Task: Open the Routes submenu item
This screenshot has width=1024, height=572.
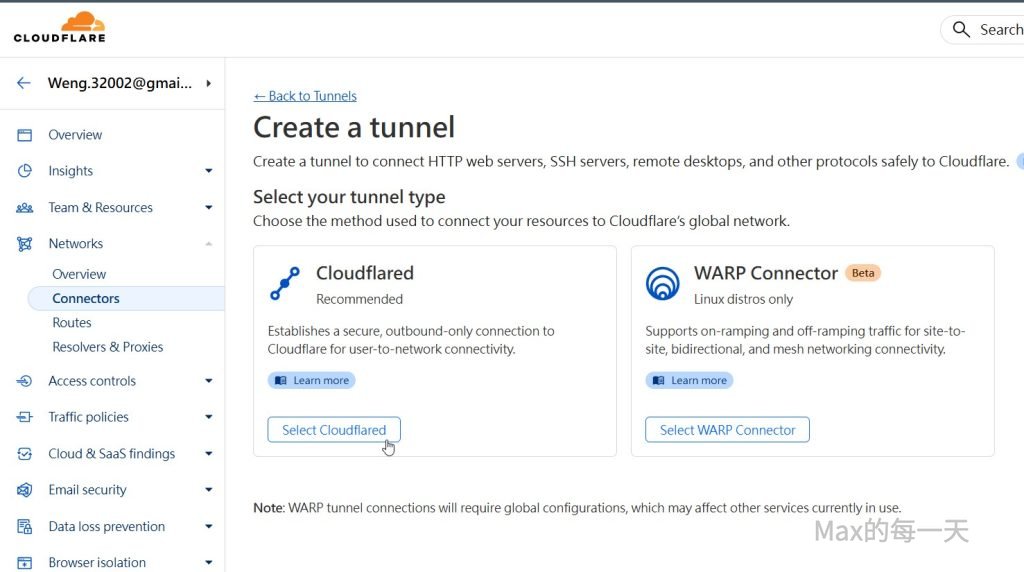Action: [x=72, y=323]
